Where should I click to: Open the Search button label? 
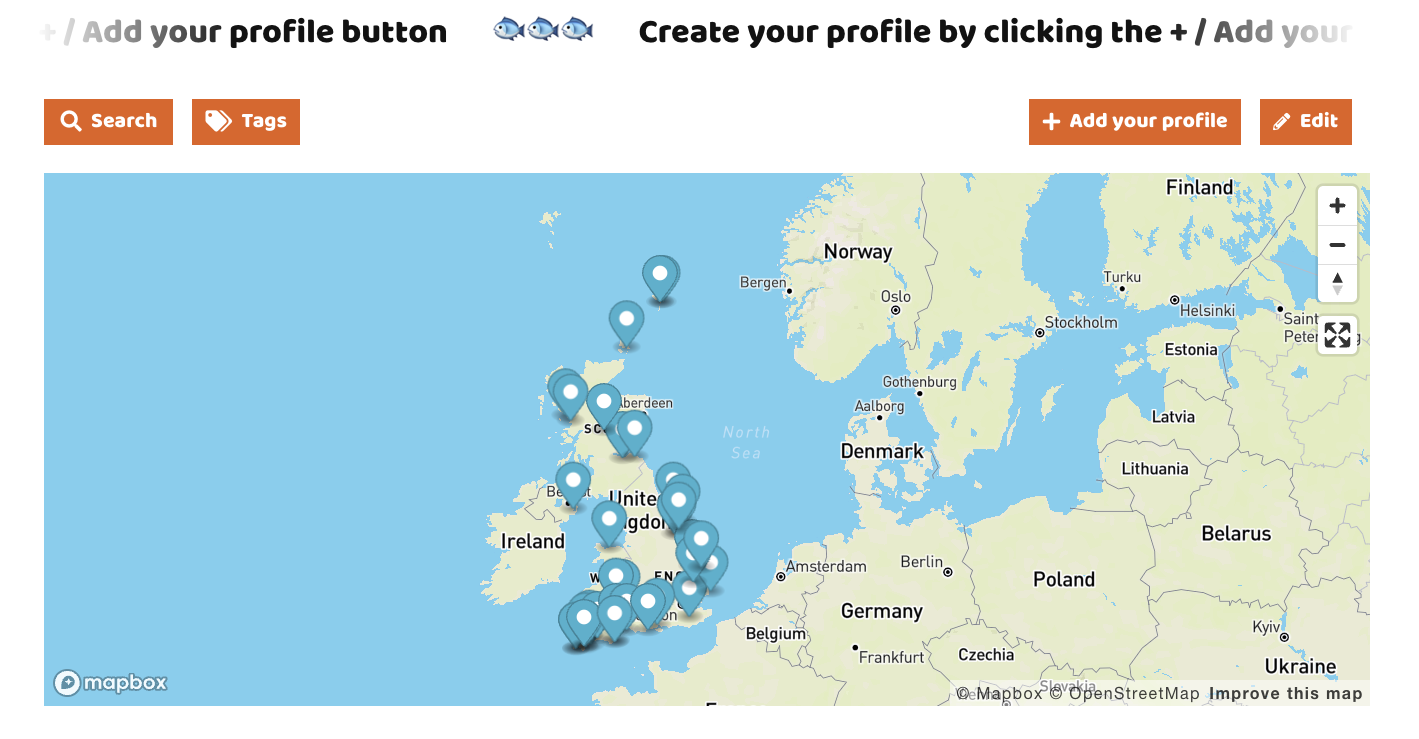(124, 121)
